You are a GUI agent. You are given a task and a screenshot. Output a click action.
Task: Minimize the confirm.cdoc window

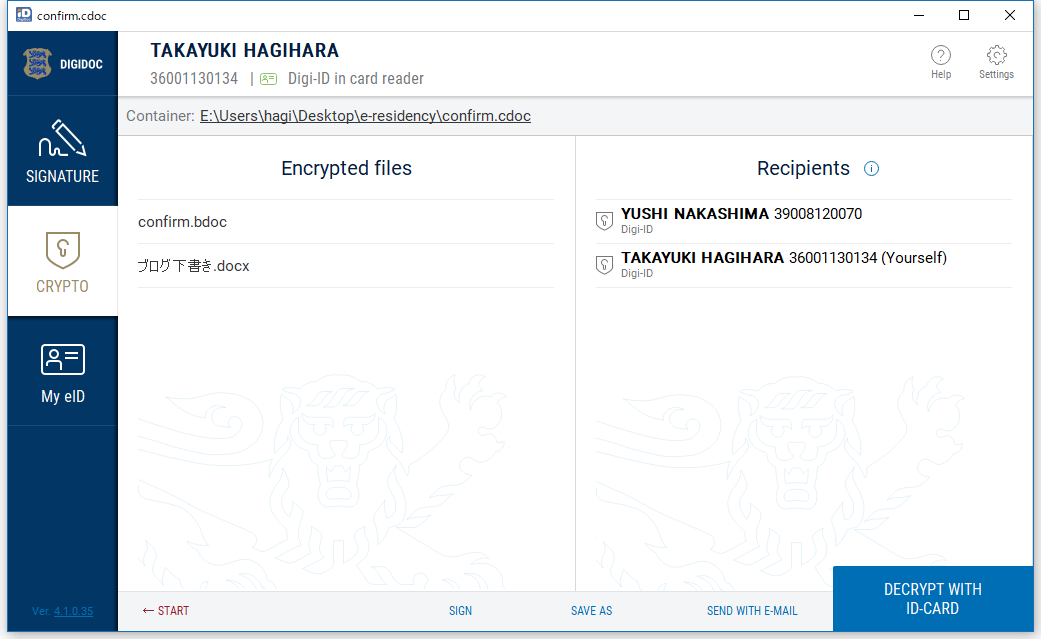919,15
